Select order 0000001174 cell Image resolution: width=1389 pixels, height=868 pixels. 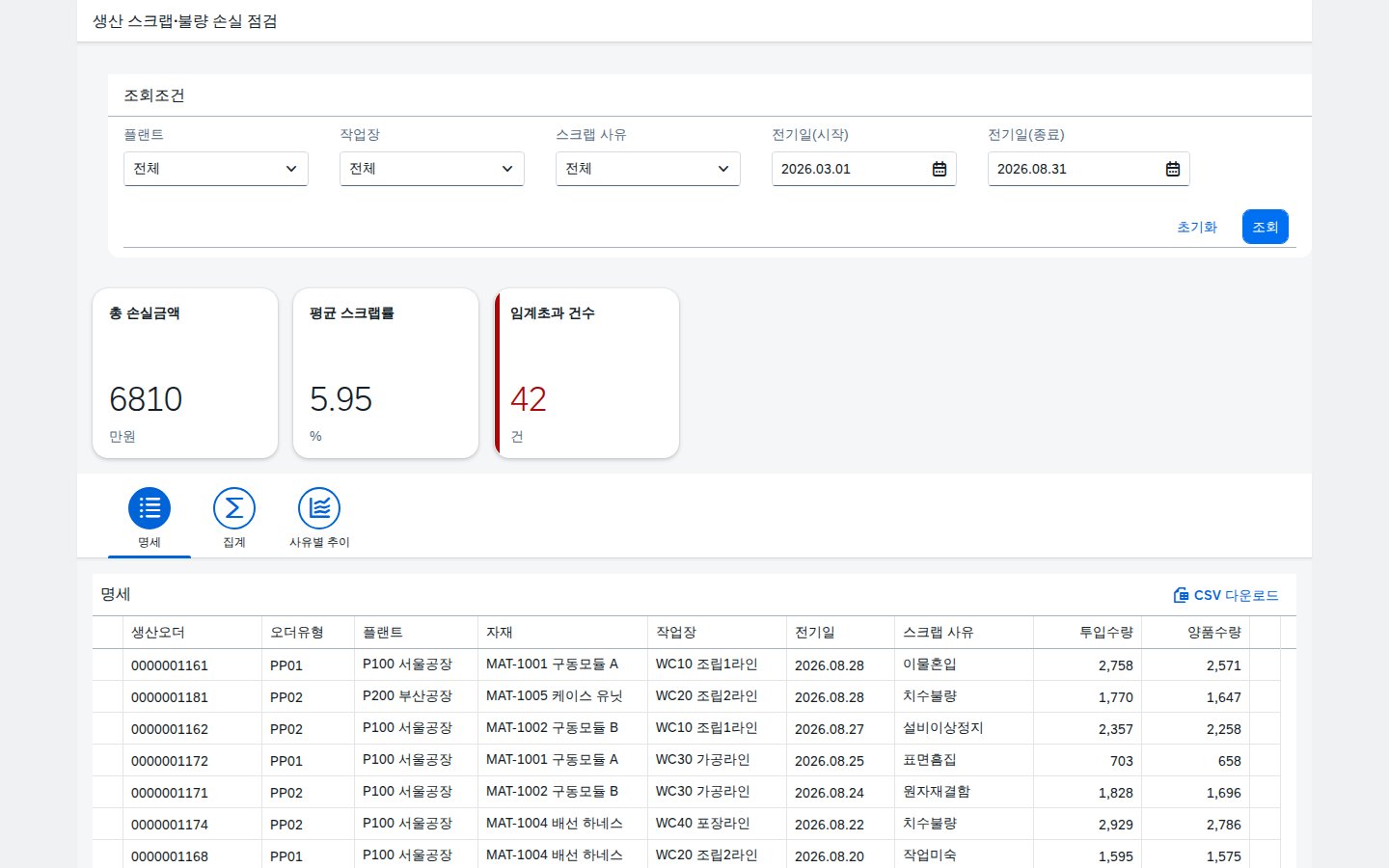pyautogui.click(x=193, y=824)
